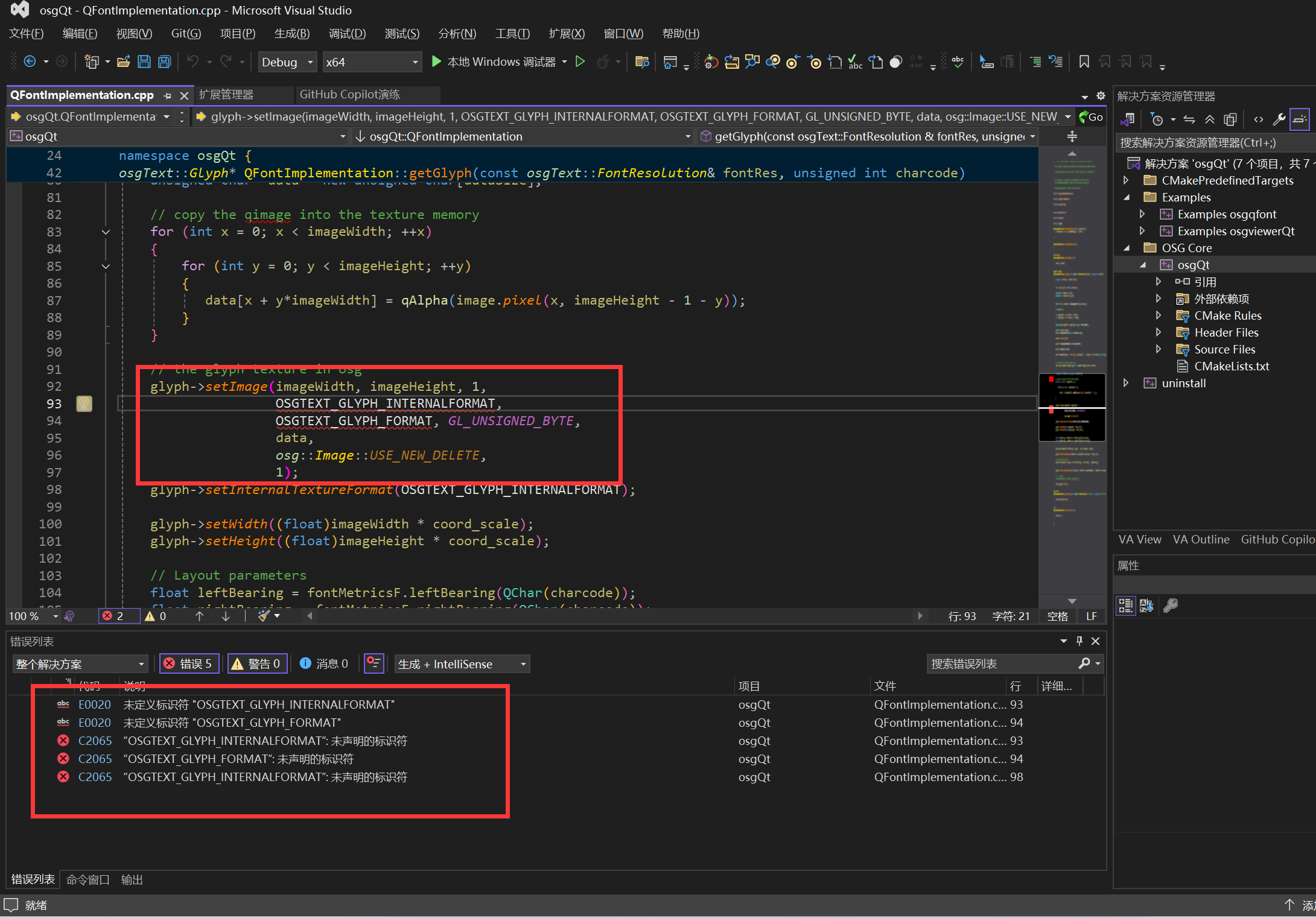1316x918 pixels.
Task: Click the comment out selected lines icon
Action: (1035, 62)
